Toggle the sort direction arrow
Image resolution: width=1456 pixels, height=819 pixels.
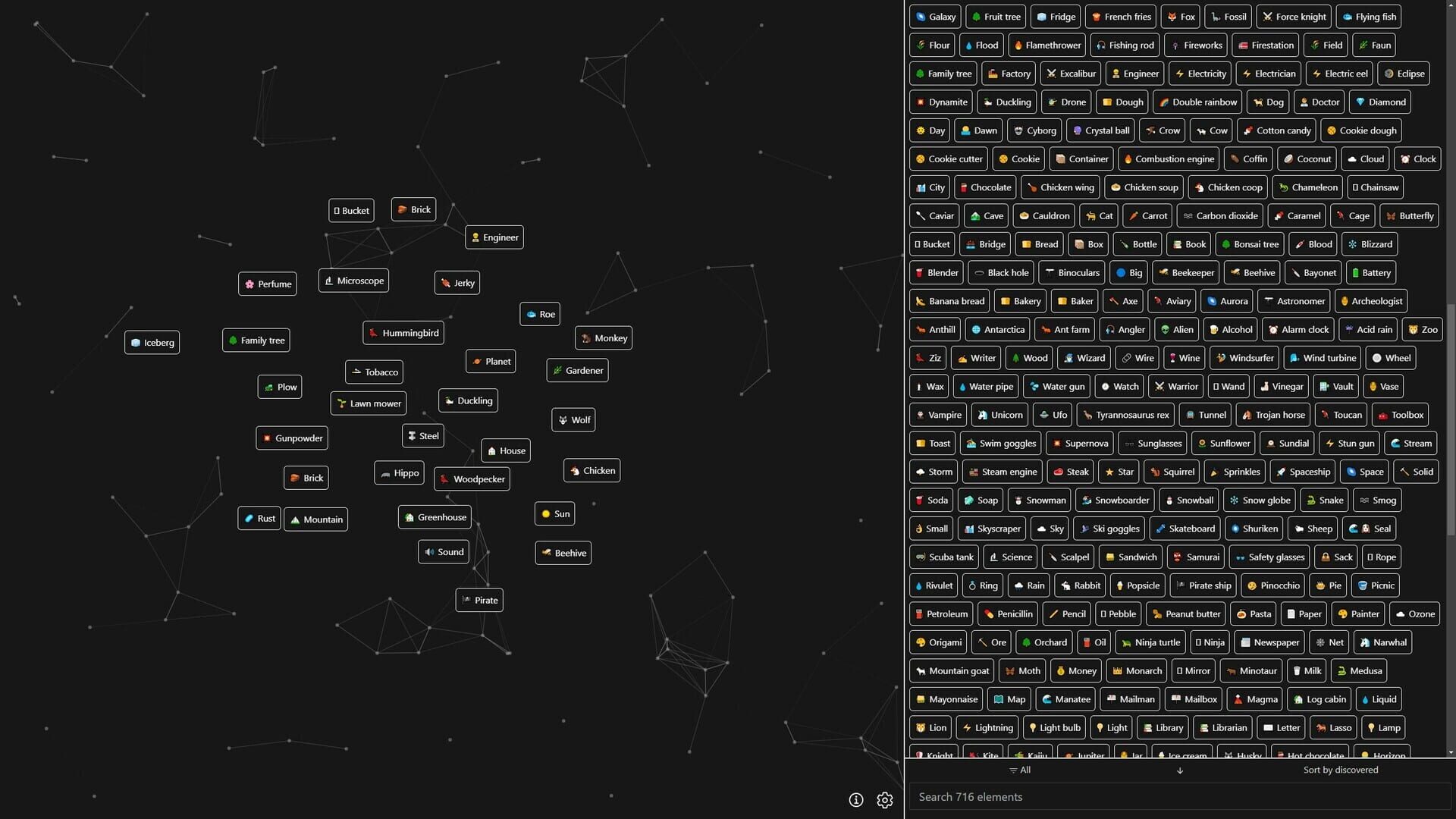[x=1180, y=770]
